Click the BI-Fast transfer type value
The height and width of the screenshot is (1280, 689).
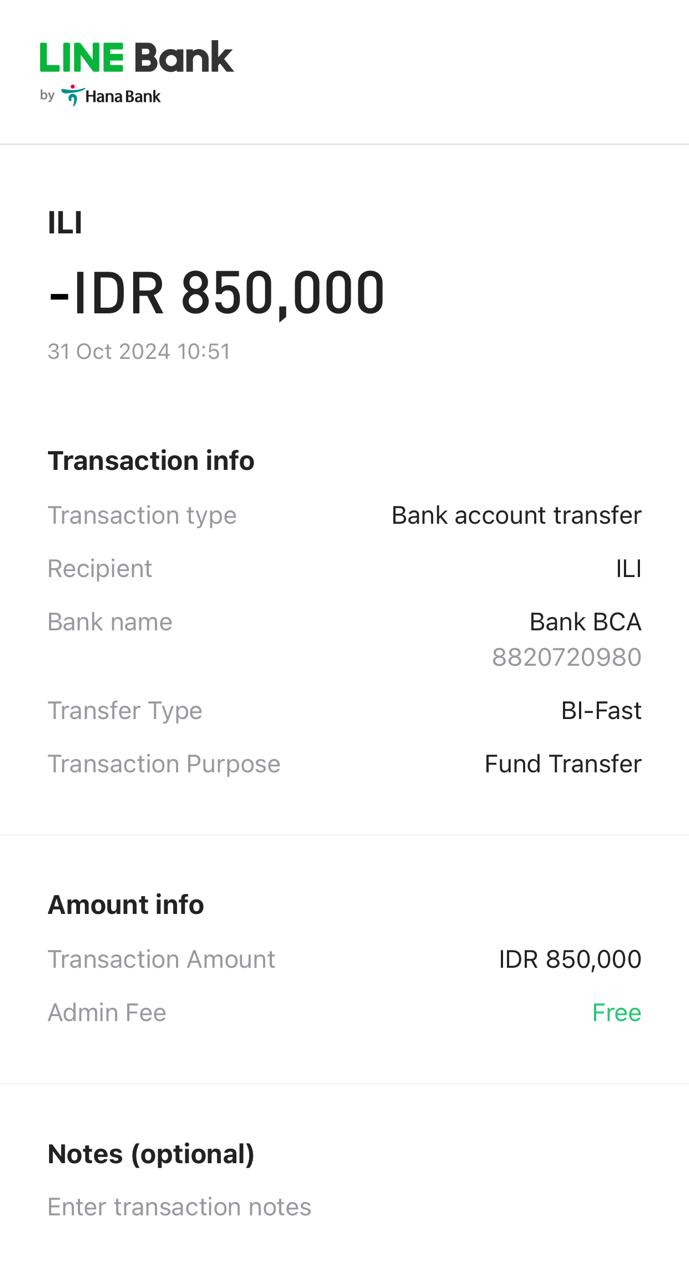[601, 711]
